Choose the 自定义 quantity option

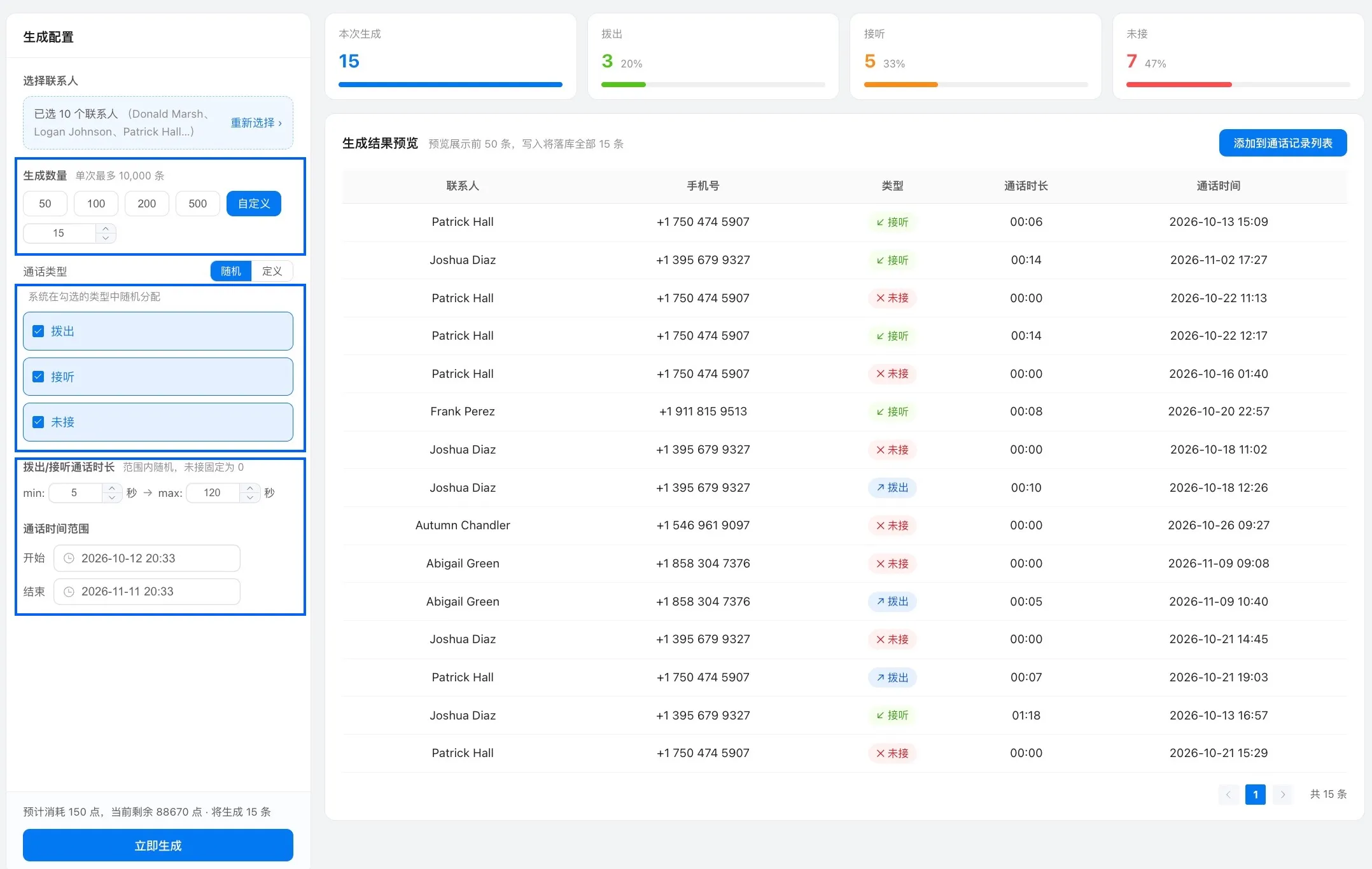point(254,204)
